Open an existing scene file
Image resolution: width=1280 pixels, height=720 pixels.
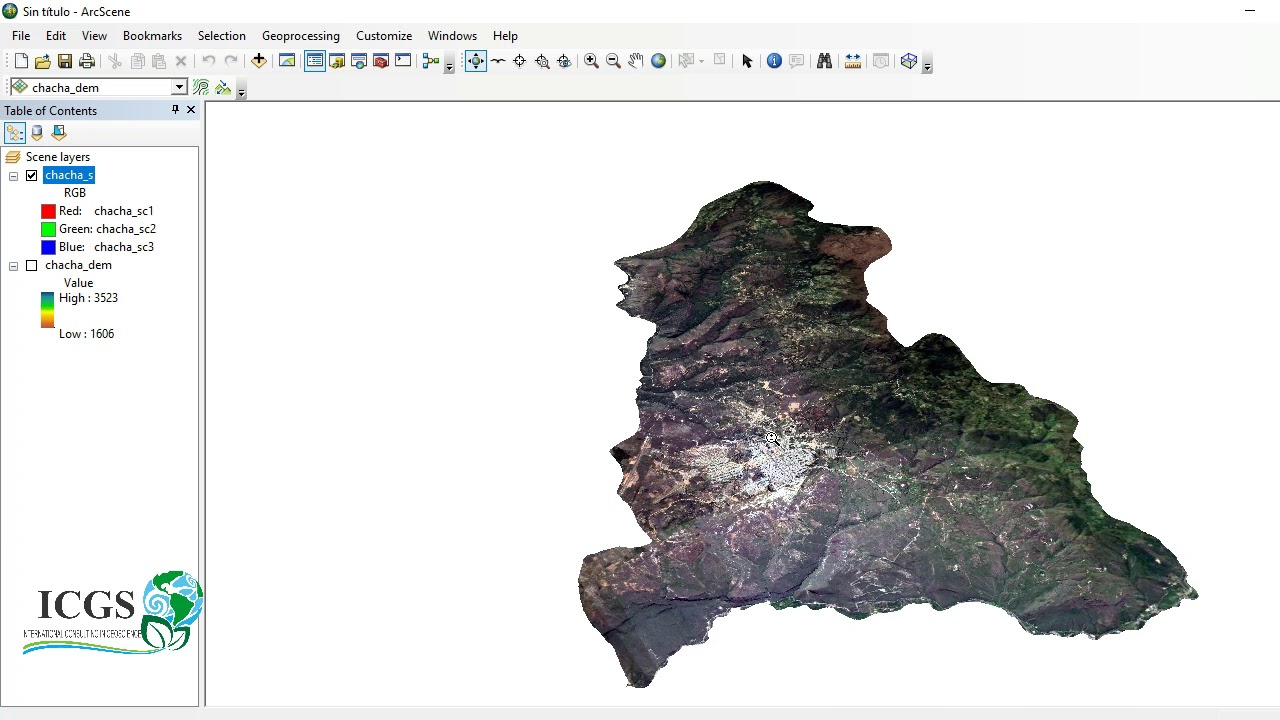[x=43, y=61]
